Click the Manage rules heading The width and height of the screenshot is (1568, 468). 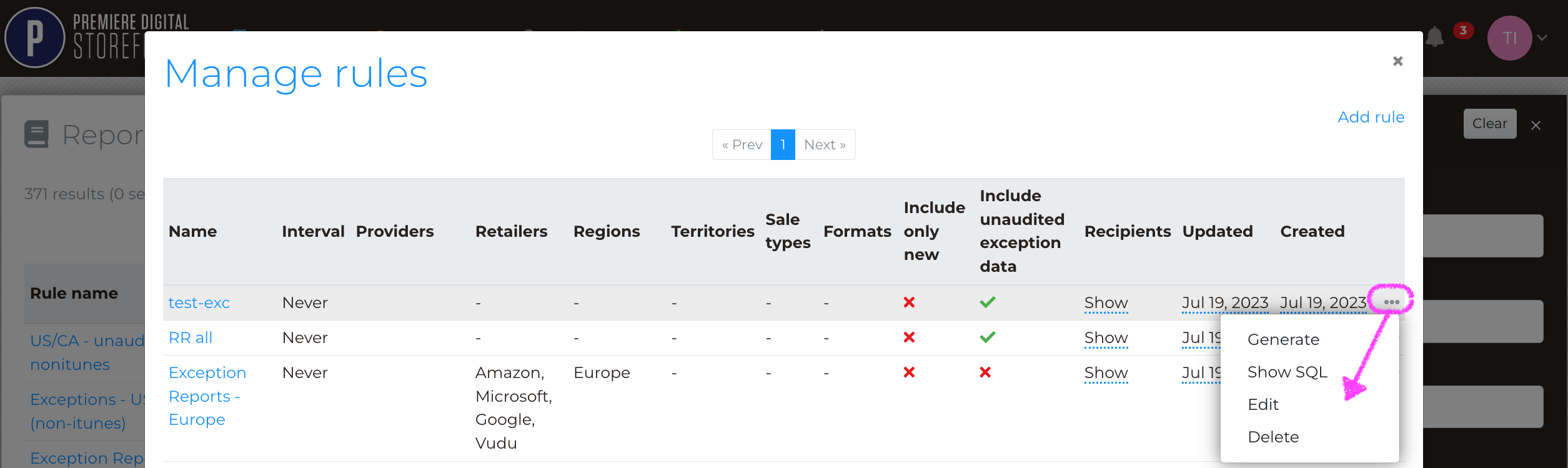296,74
